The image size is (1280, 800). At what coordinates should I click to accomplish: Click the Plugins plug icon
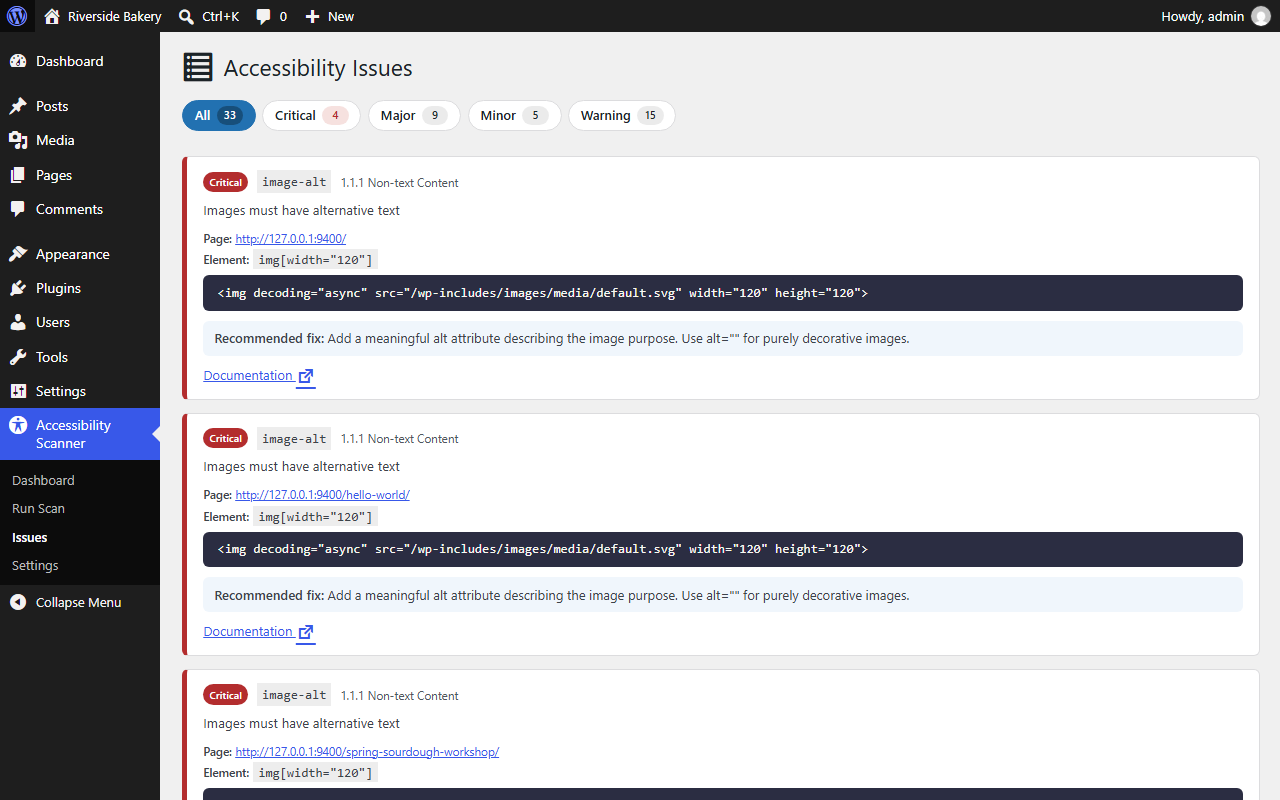(18, 288)
